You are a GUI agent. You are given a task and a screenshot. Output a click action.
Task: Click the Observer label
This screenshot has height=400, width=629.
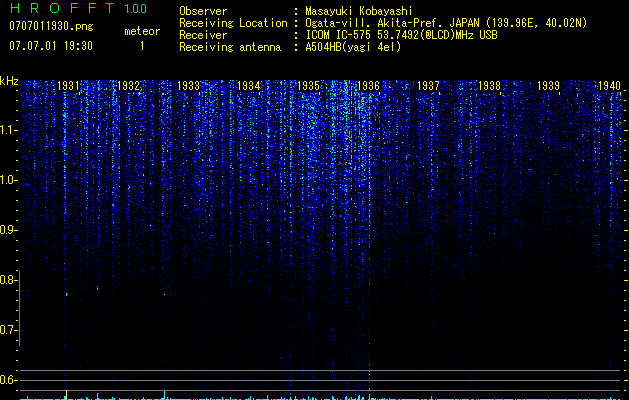pyautogui.click(x=203, y=11)
